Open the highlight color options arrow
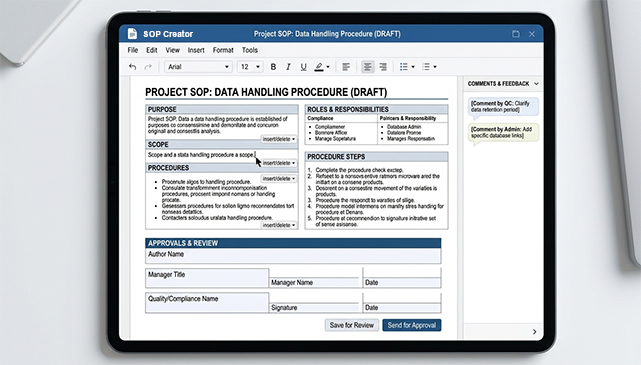 [x=328, y=67]
